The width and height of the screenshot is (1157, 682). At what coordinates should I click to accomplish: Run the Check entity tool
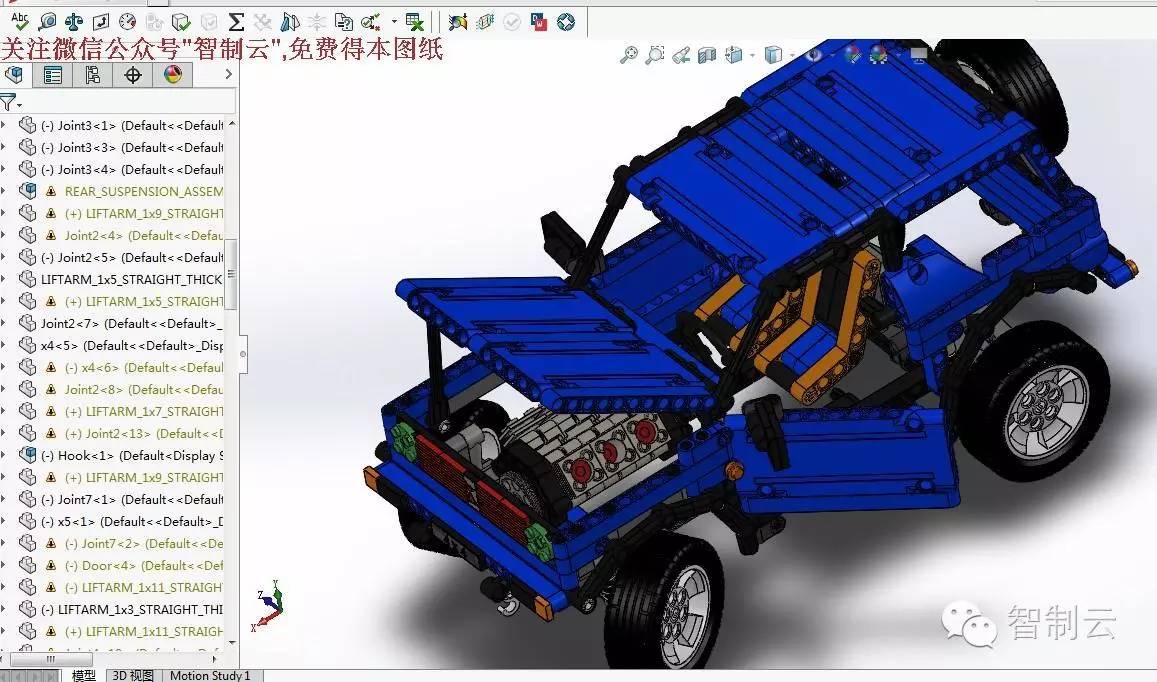coord(181,21)
